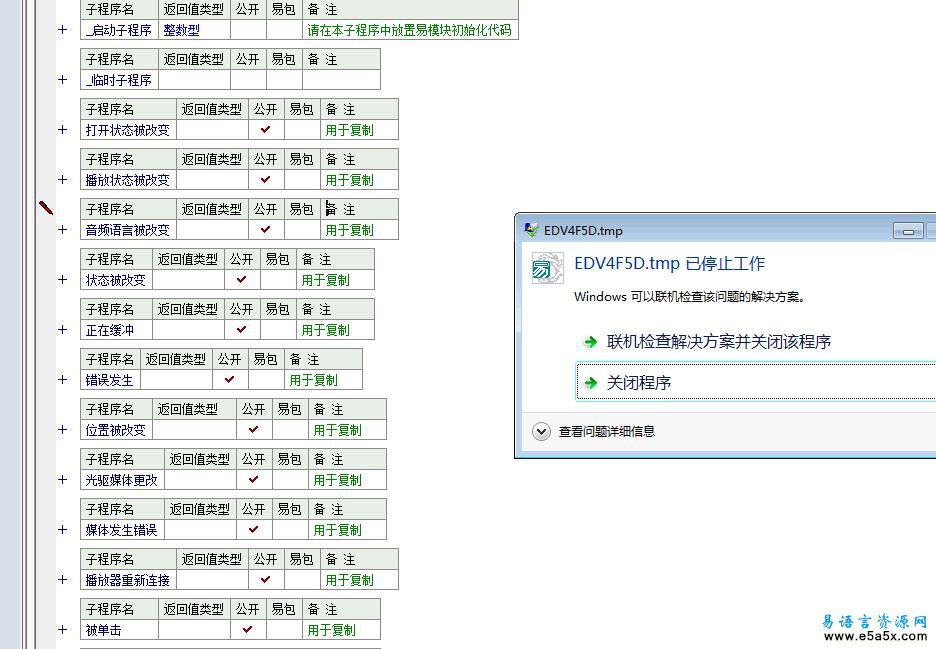
Task: Select the 被单击 name cell
Action: pos(119,629)
